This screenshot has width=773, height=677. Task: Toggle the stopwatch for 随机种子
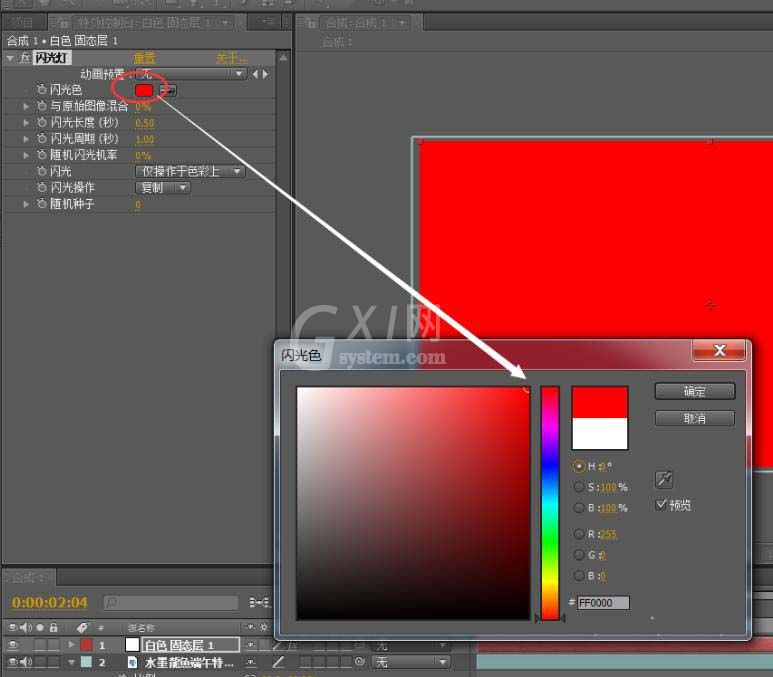click(x=41, y=204)
